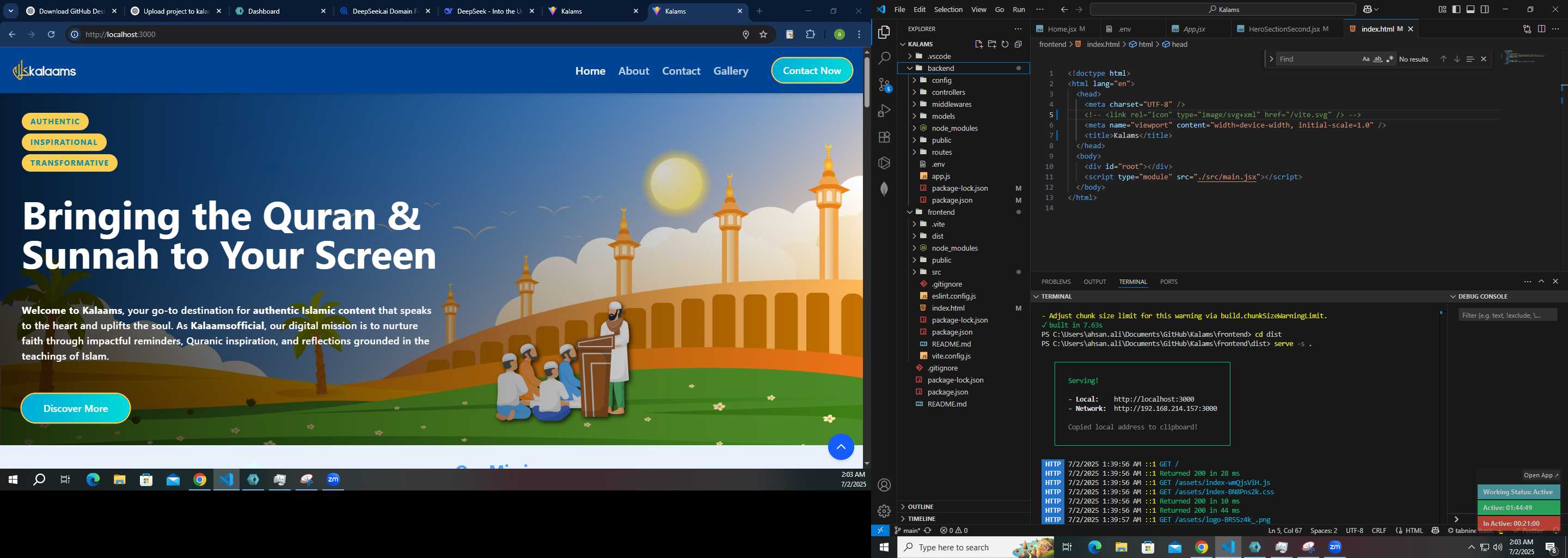Open the Manage gear in VS Code
This screenshot has height=558, width=1568.
point(884,511)
